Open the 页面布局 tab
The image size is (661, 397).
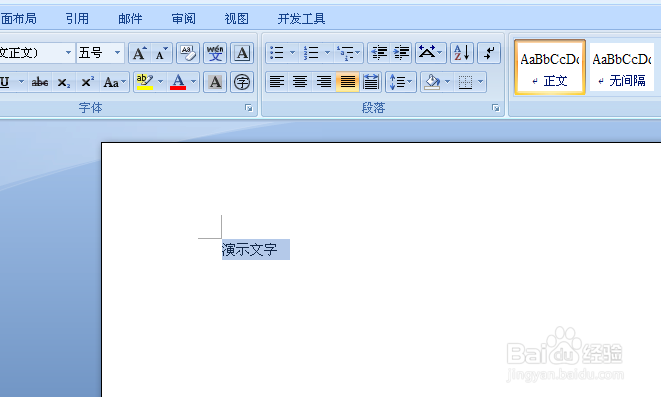pos(18,19)
